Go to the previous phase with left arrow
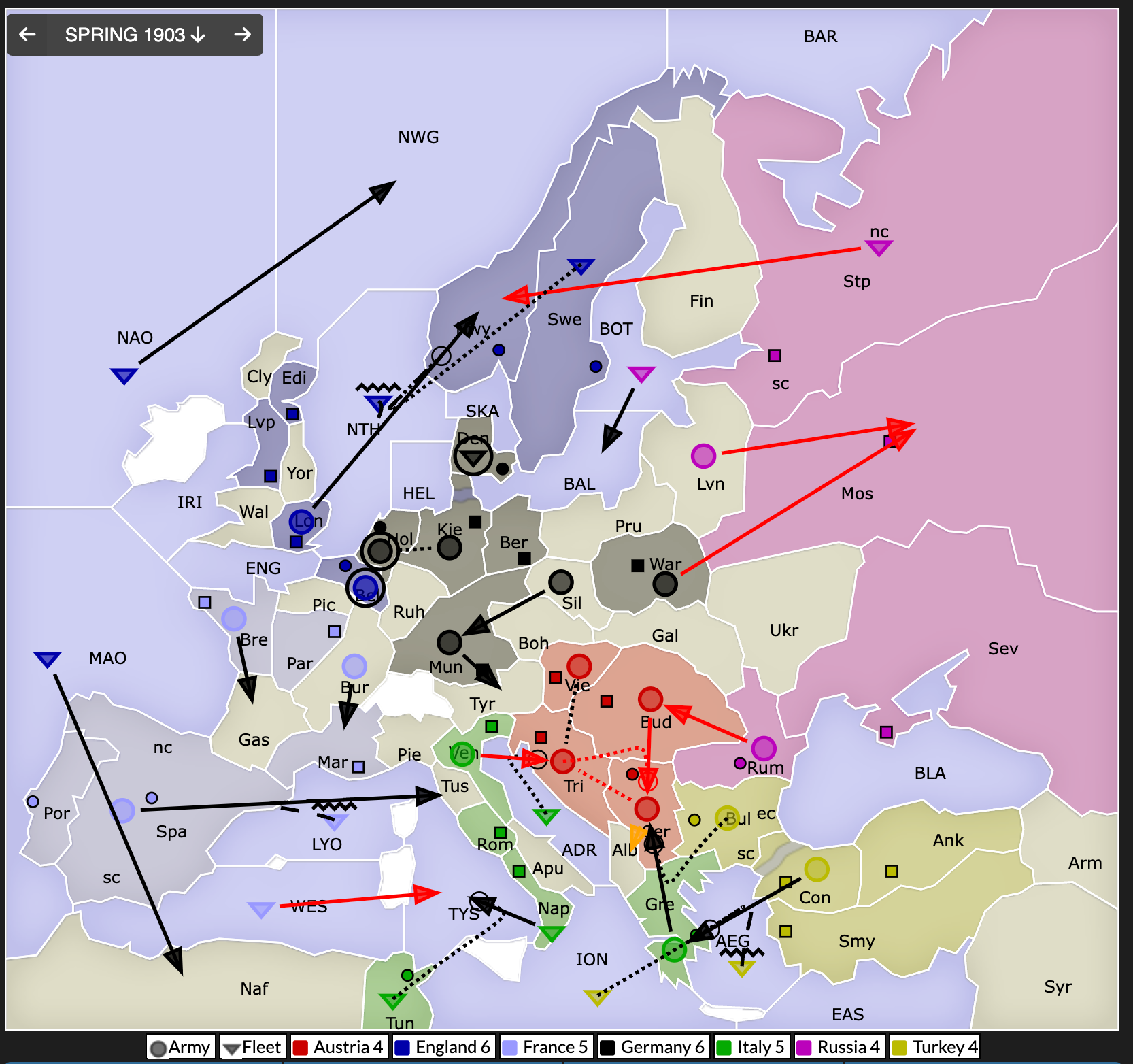 [27, 35]
